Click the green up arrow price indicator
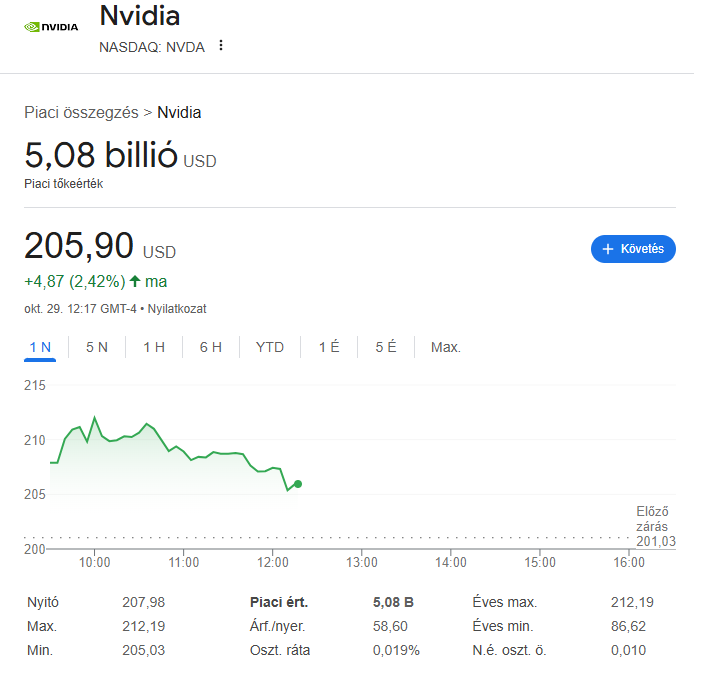 coord(135,281)
